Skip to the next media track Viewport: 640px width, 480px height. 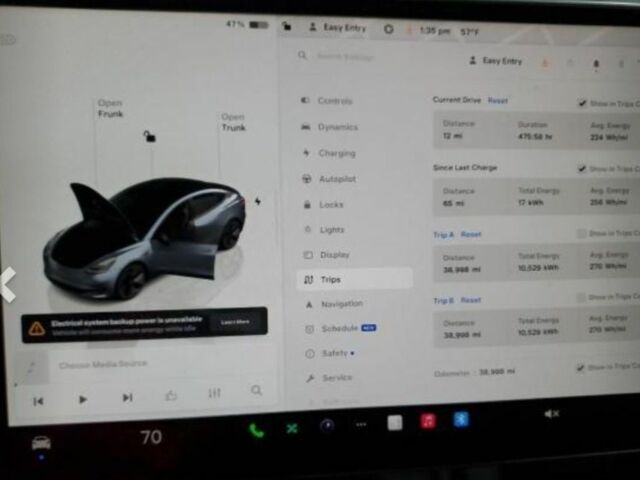[x=127, y=398]
